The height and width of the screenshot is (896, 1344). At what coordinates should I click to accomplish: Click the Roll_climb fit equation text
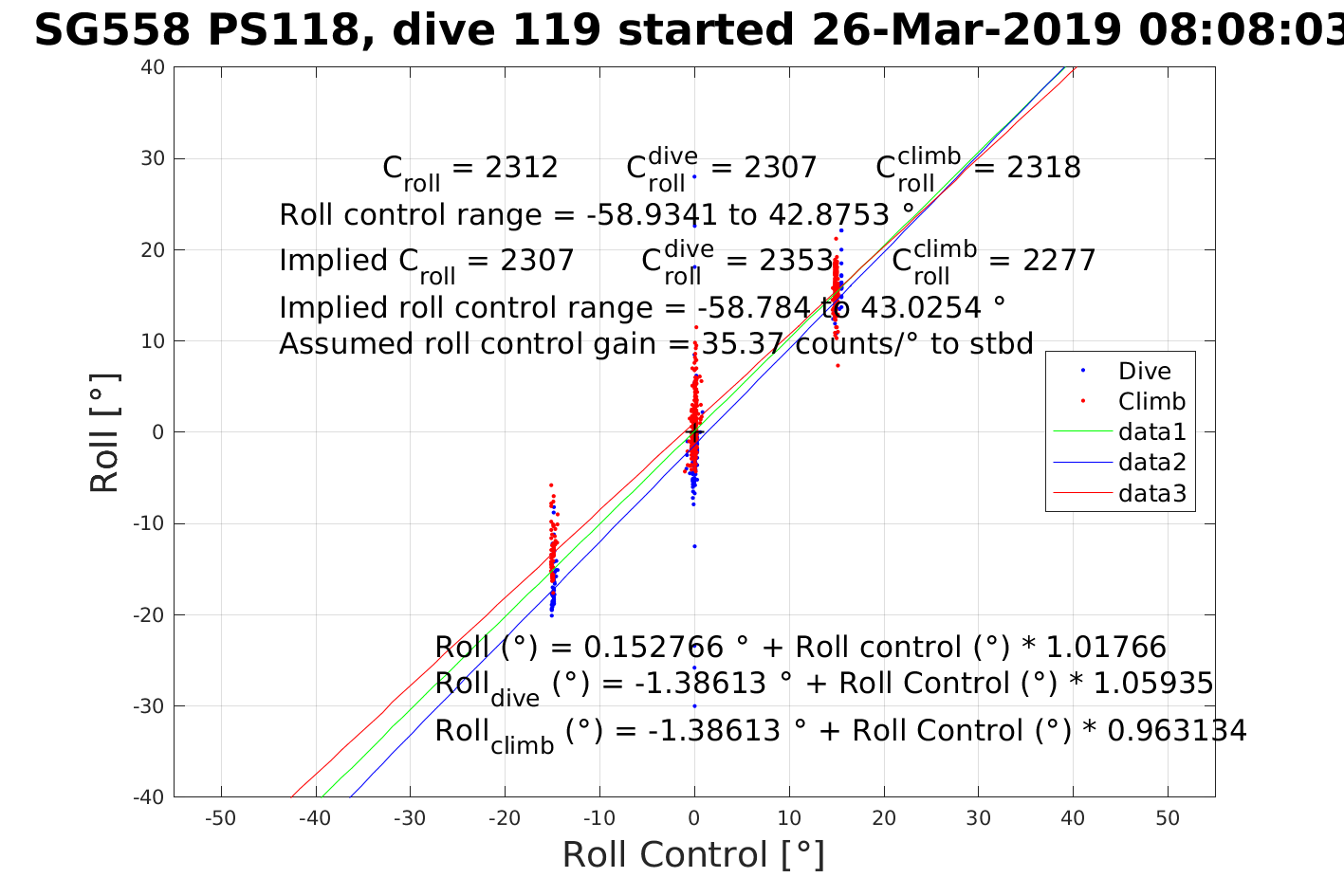pos(839,732)
